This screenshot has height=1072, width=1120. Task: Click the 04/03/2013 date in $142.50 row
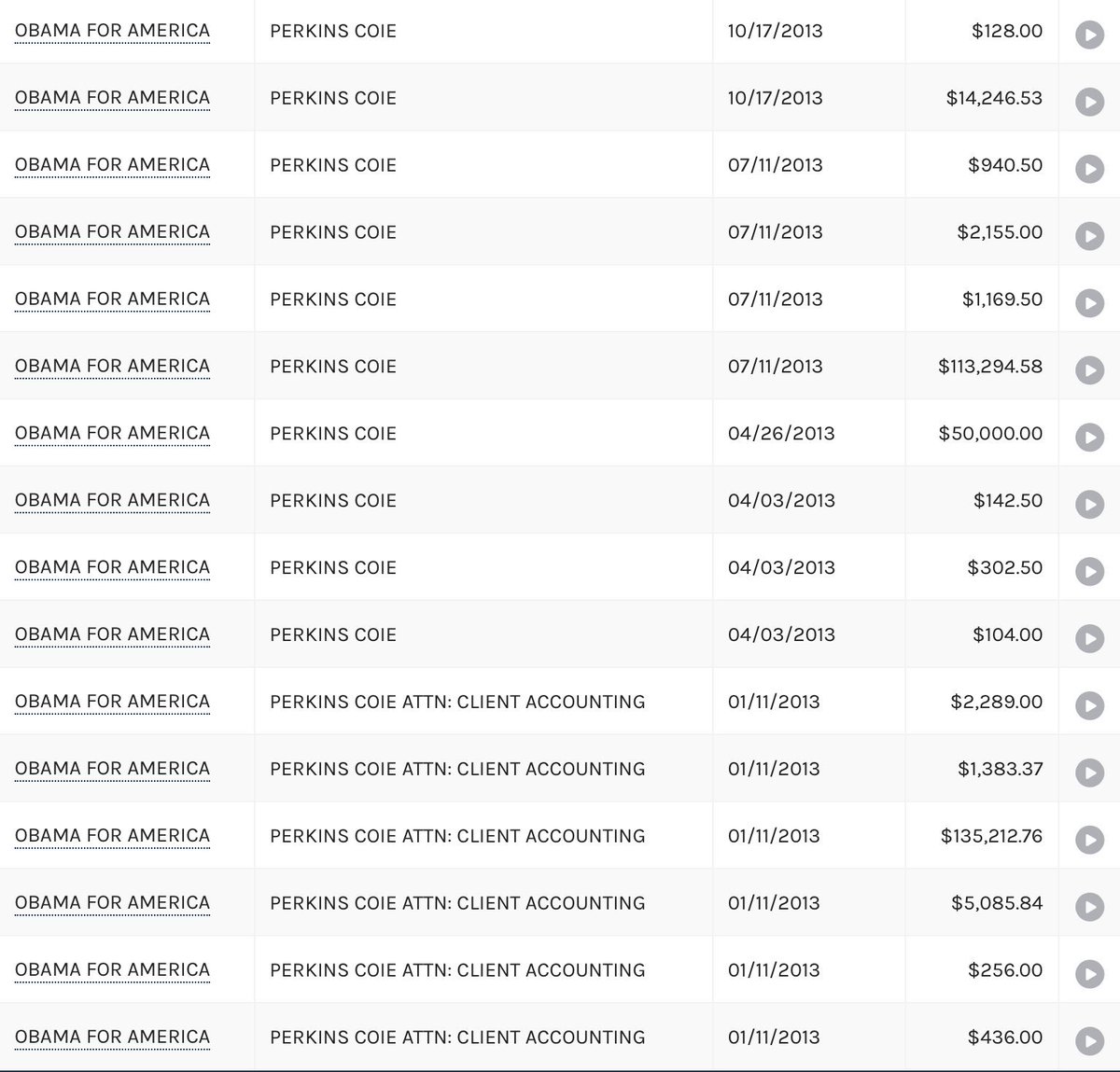click(x=781, y=501)
